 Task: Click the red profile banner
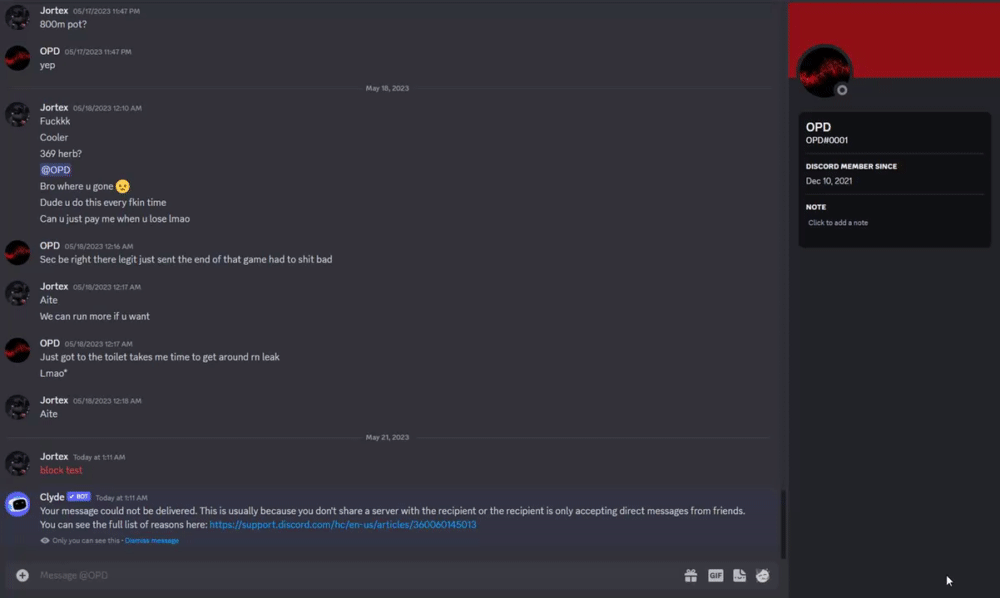(893, 40)
